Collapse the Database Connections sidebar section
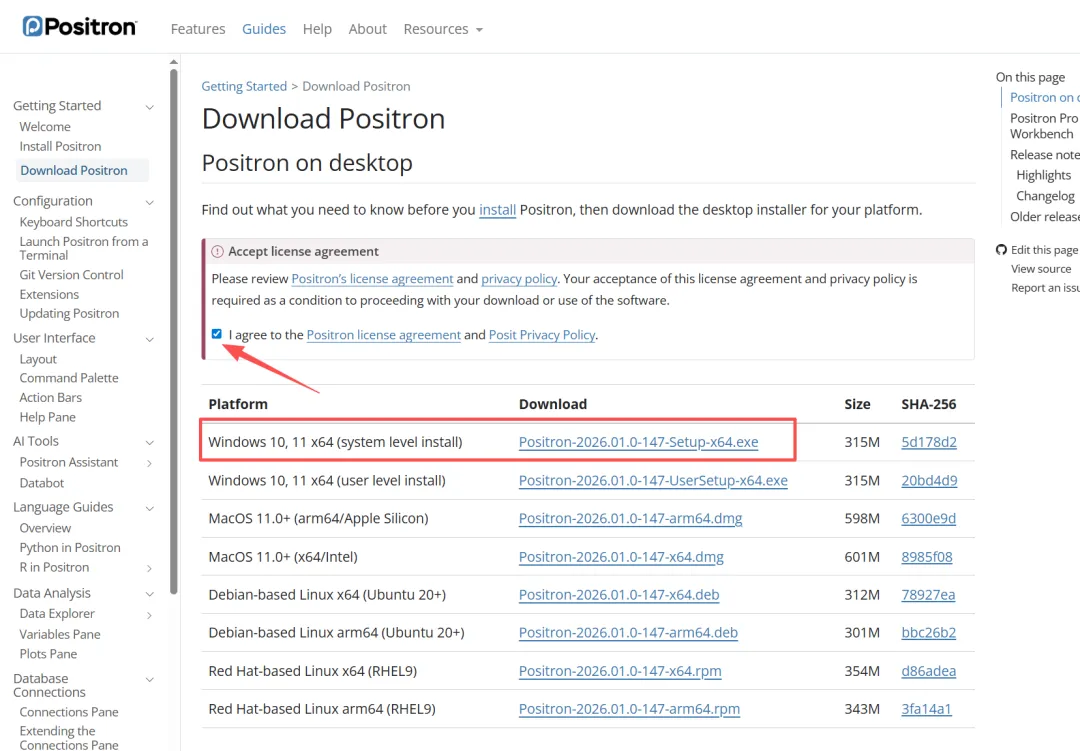This screenshot has height=751, width=1080. click(x=149, y=679)
